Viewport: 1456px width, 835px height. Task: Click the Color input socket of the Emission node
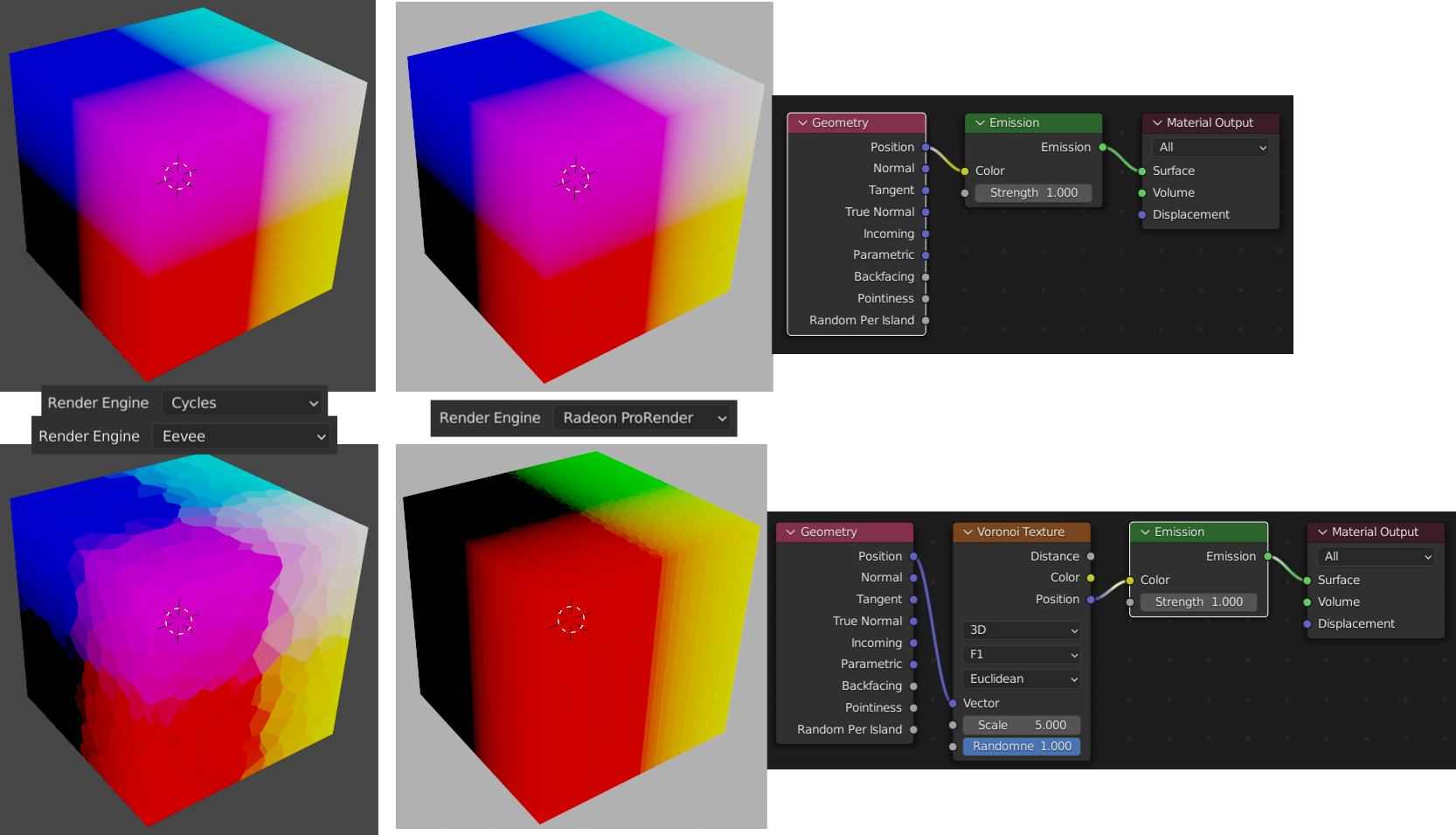click(x=965, y=170)
